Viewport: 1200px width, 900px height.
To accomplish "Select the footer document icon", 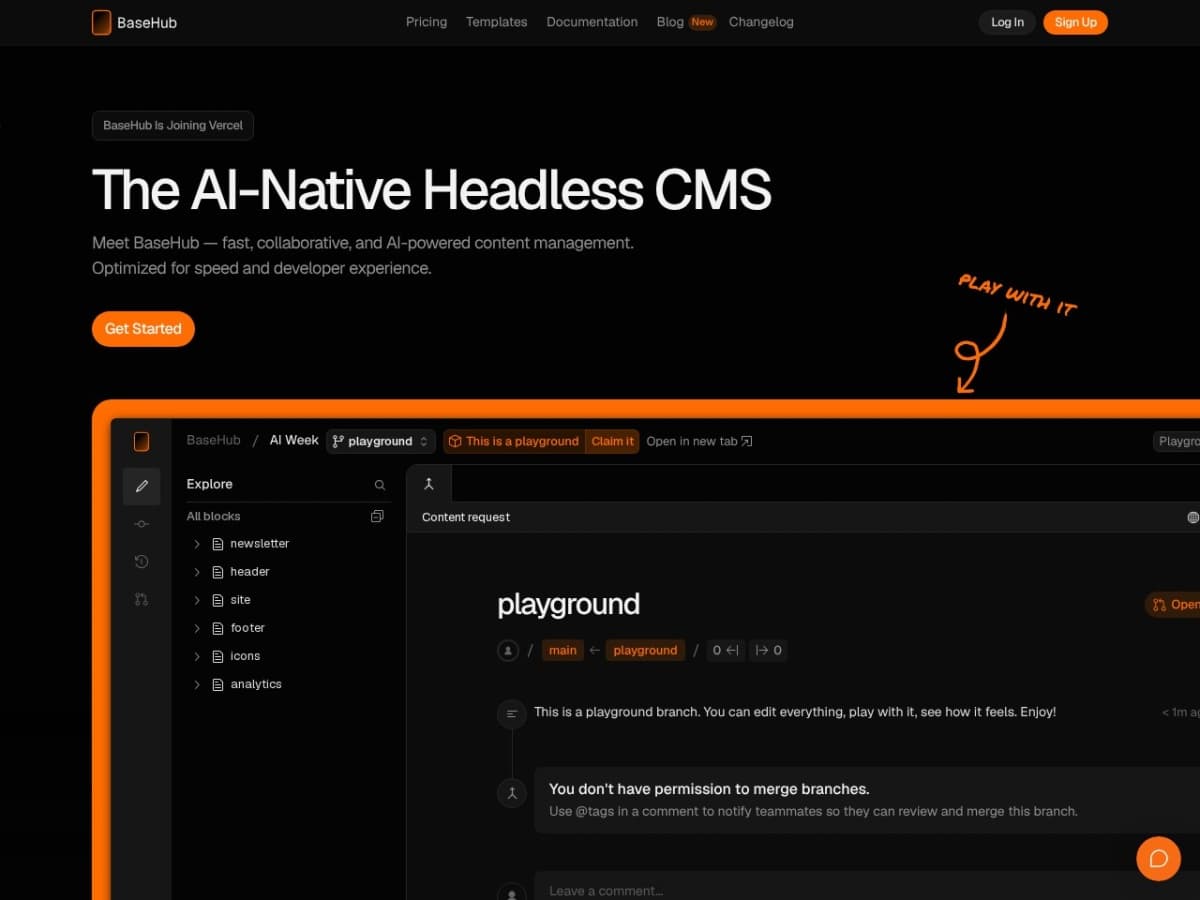I will pyautogui.click(x=217, y=628).
